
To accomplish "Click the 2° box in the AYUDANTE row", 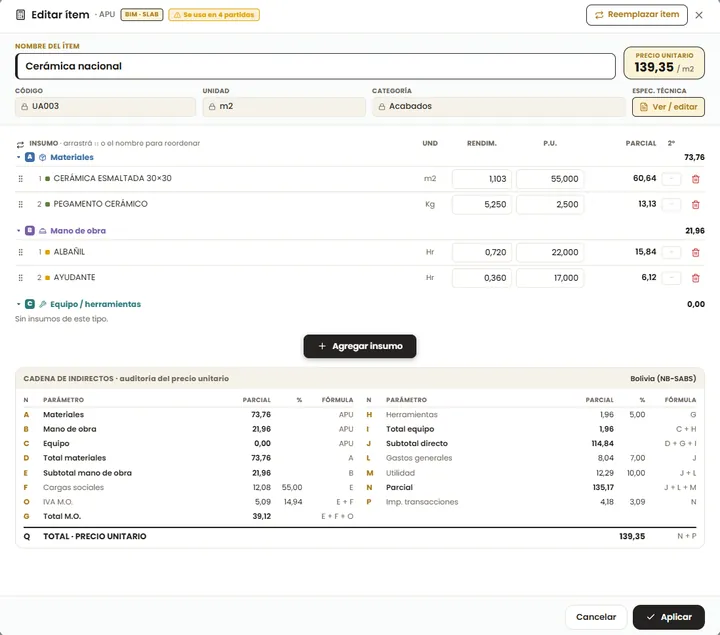I will click(671, 278).
